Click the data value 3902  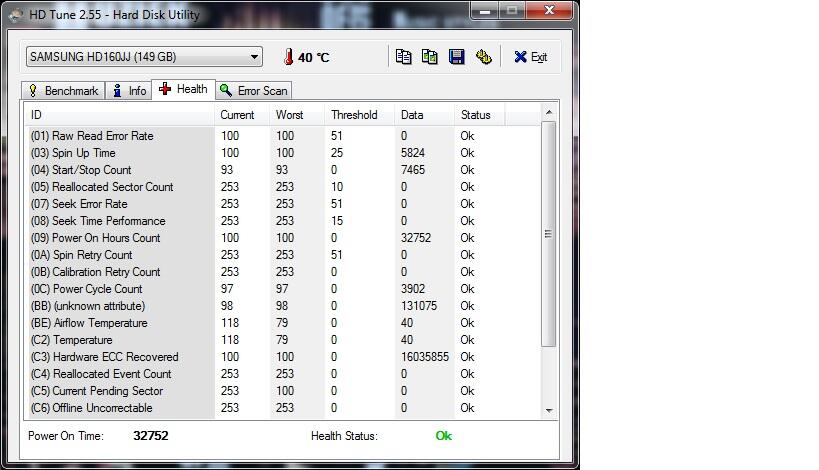pos(413,289)
